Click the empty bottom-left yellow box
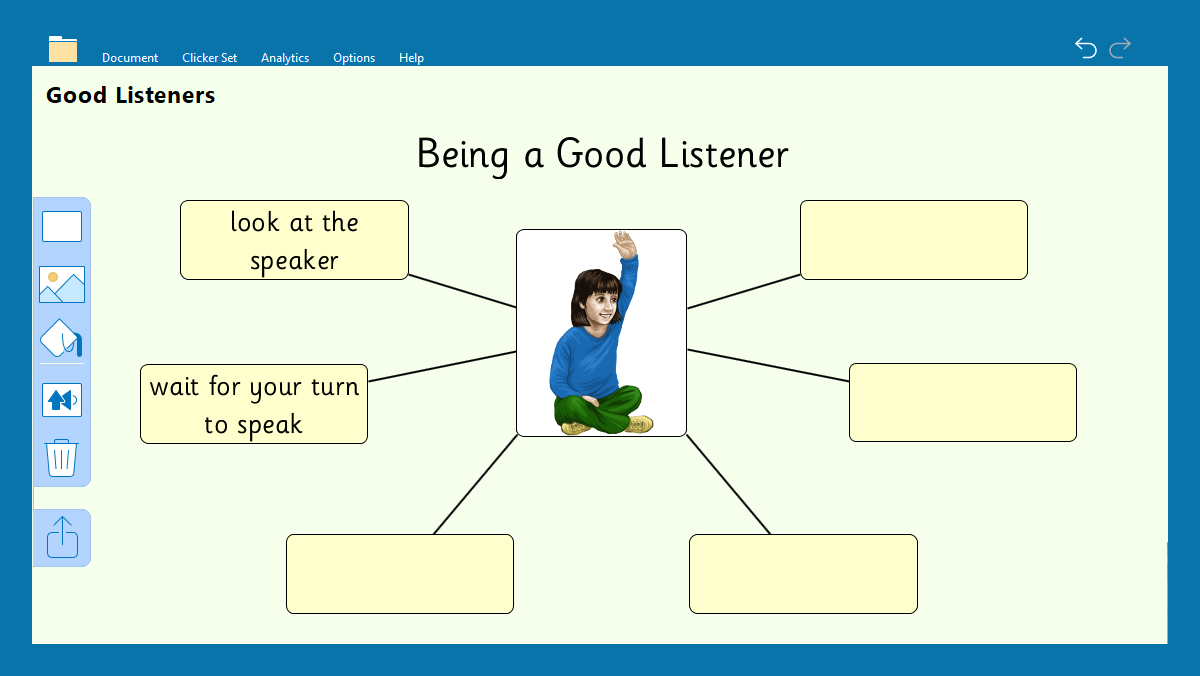The width and height of the screenshot is (1200, 676). 400,574
